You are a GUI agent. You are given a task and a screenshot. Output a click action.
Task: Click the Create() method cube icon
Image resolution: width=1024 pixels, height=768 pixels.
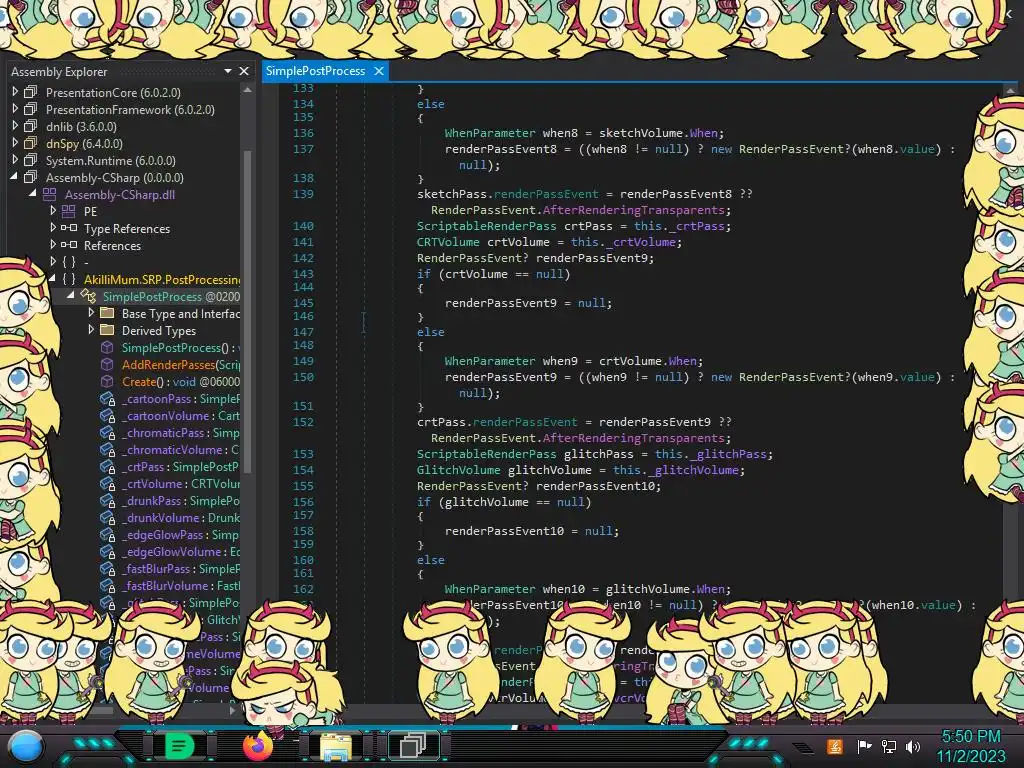(107, 381)
